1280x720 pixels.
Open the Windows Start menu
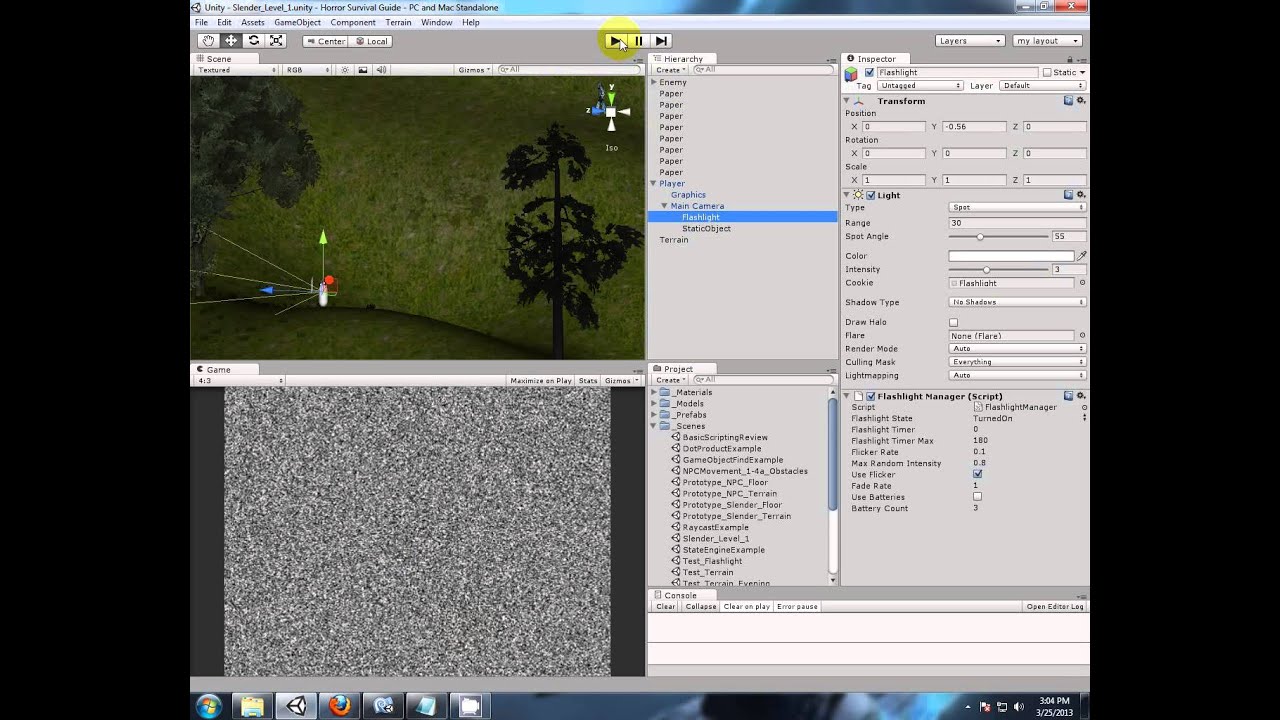click(209, 705)
